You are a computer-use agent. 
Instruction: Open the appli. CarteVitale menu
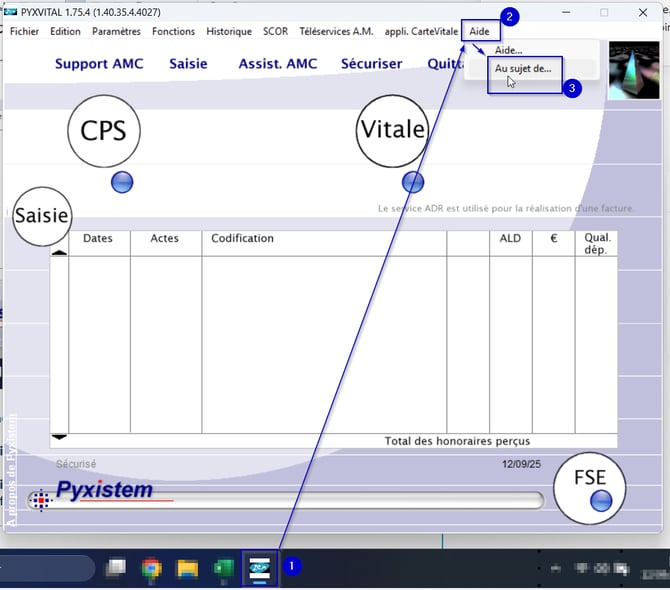click(421, 32)
